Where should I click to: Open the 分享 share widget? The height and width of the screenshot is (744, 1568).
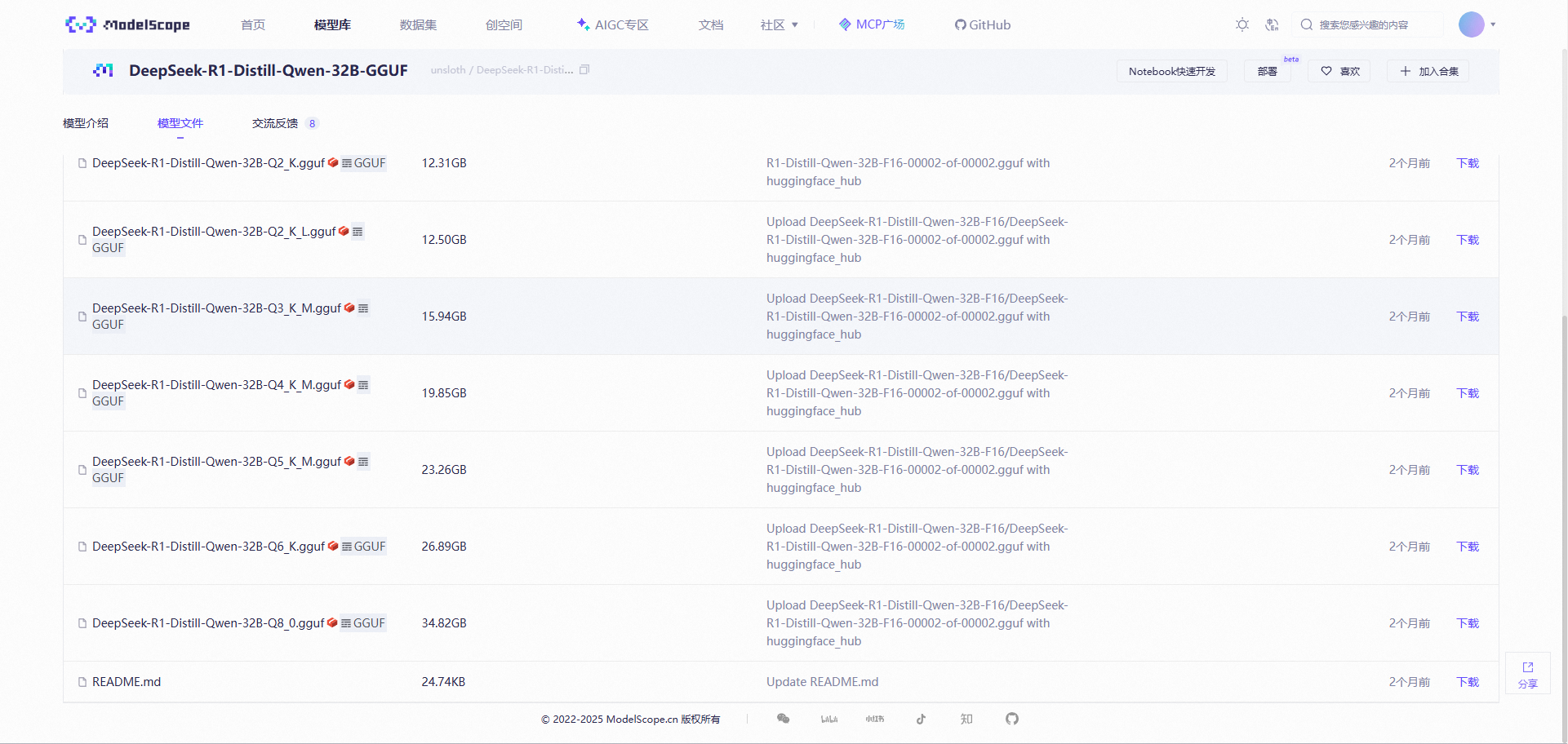tap(1527, 674)
